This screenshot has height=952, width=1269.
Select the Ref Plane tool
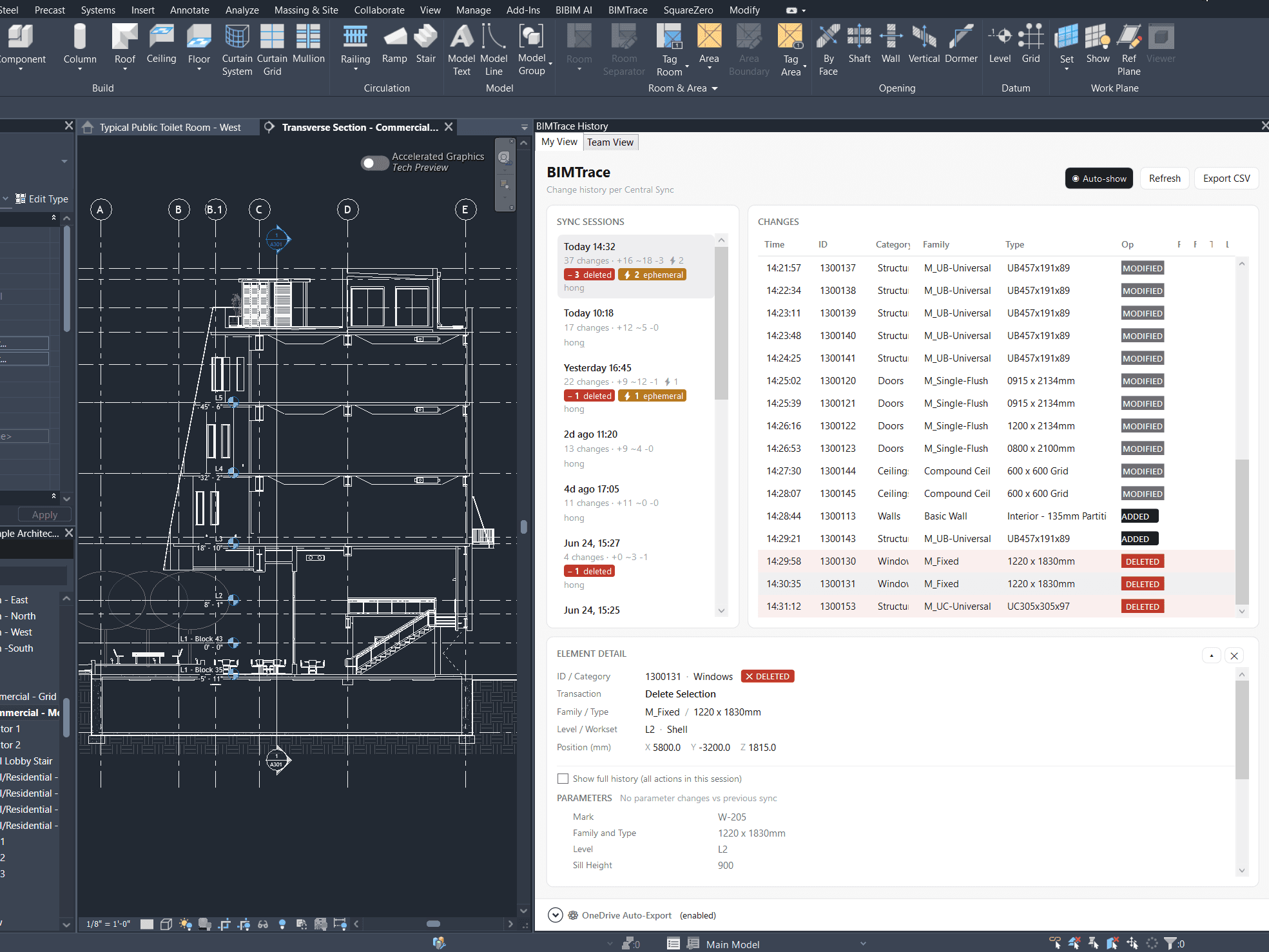click(1129, 50)
